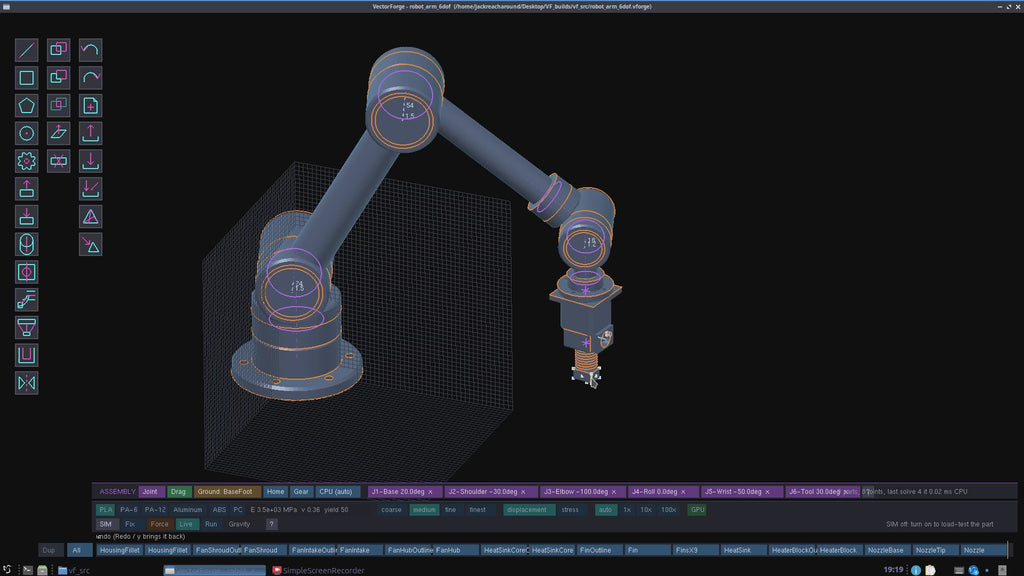Activate the Extrude cut downward tool
Image resolution: width=1024 pixels, height=576 pixels.
tap(26, 216)
